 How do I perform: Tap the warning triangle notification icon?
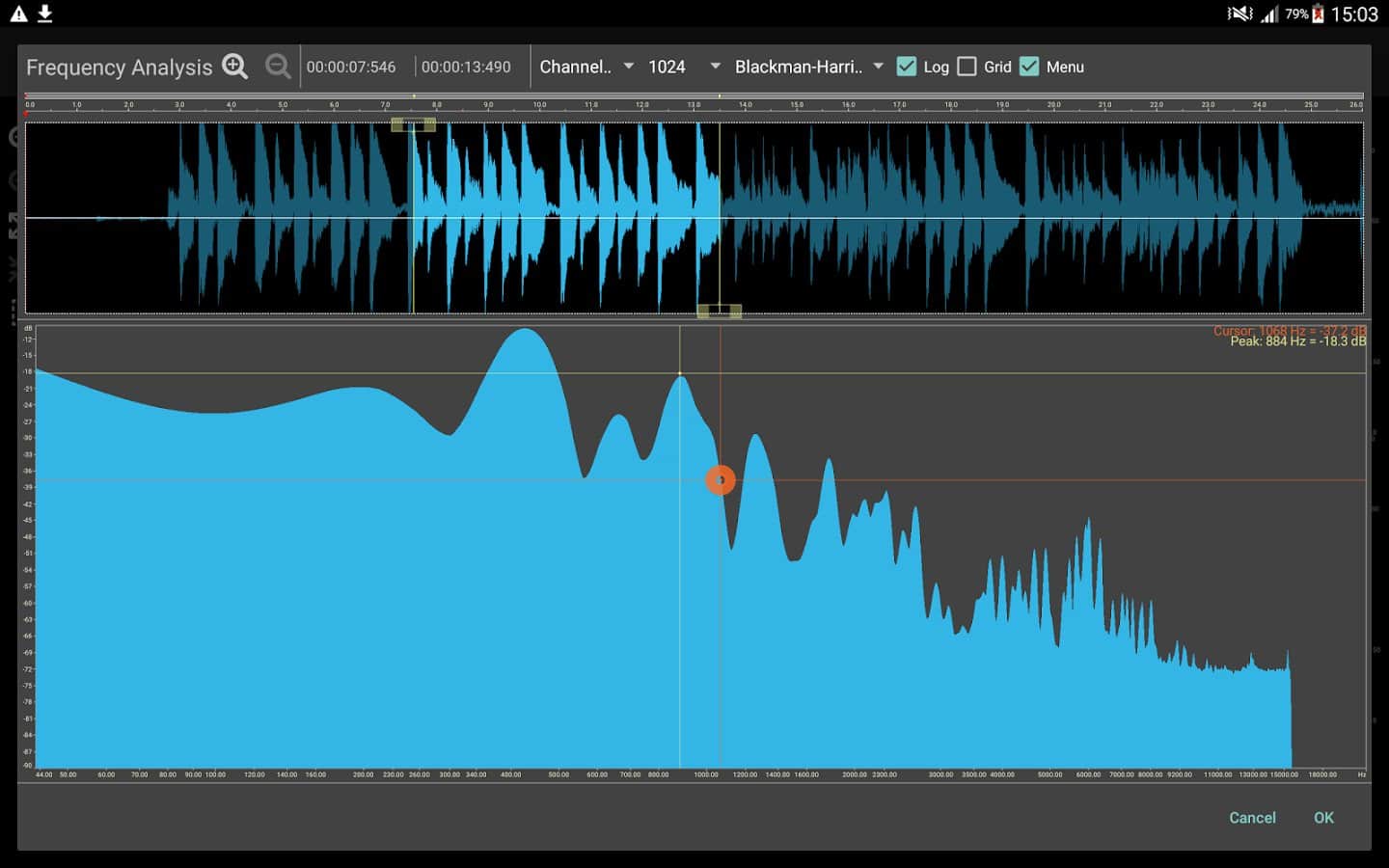coord(18,14)
